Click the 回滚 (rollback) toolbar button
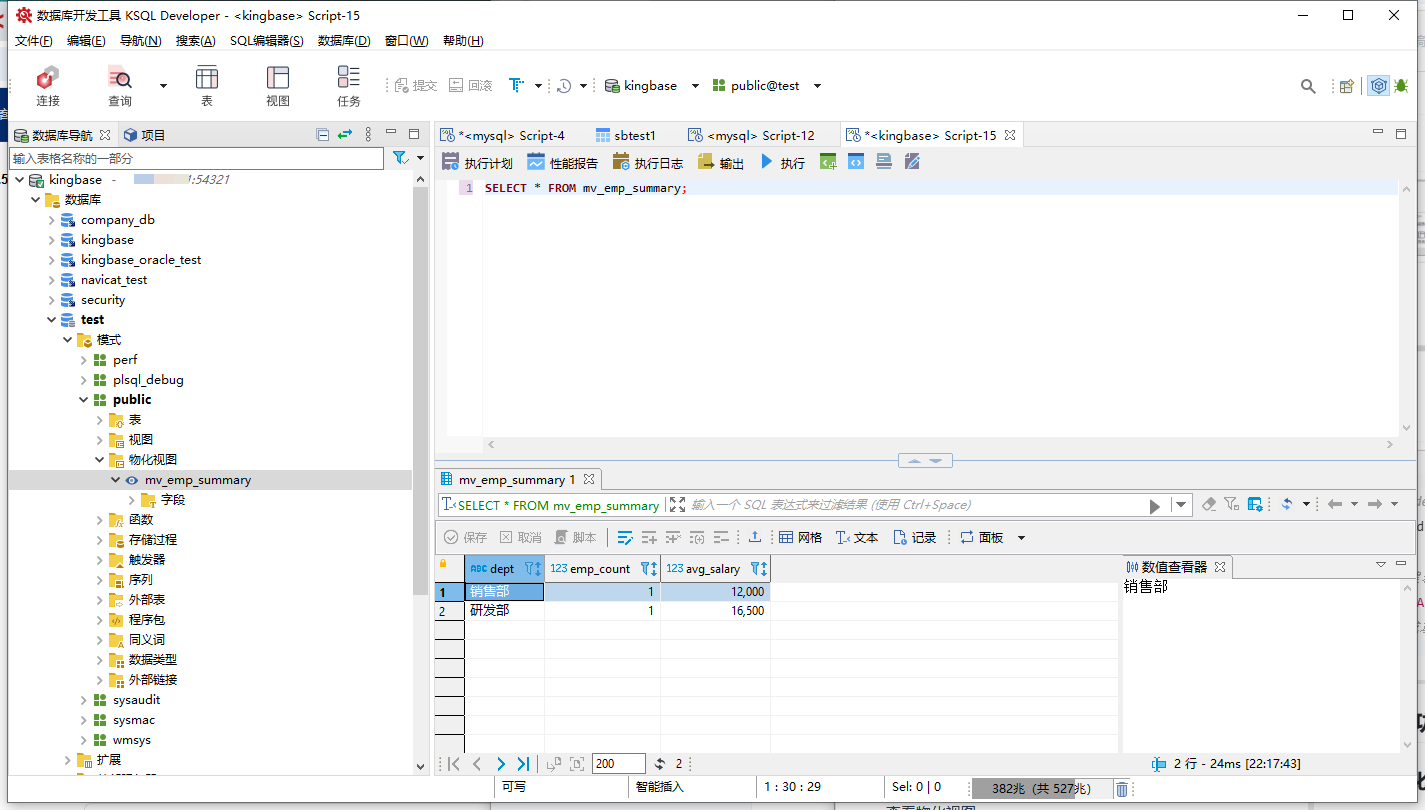This screenshot has width=1425, height=810. pyautogui.click(x=470, y=86)
